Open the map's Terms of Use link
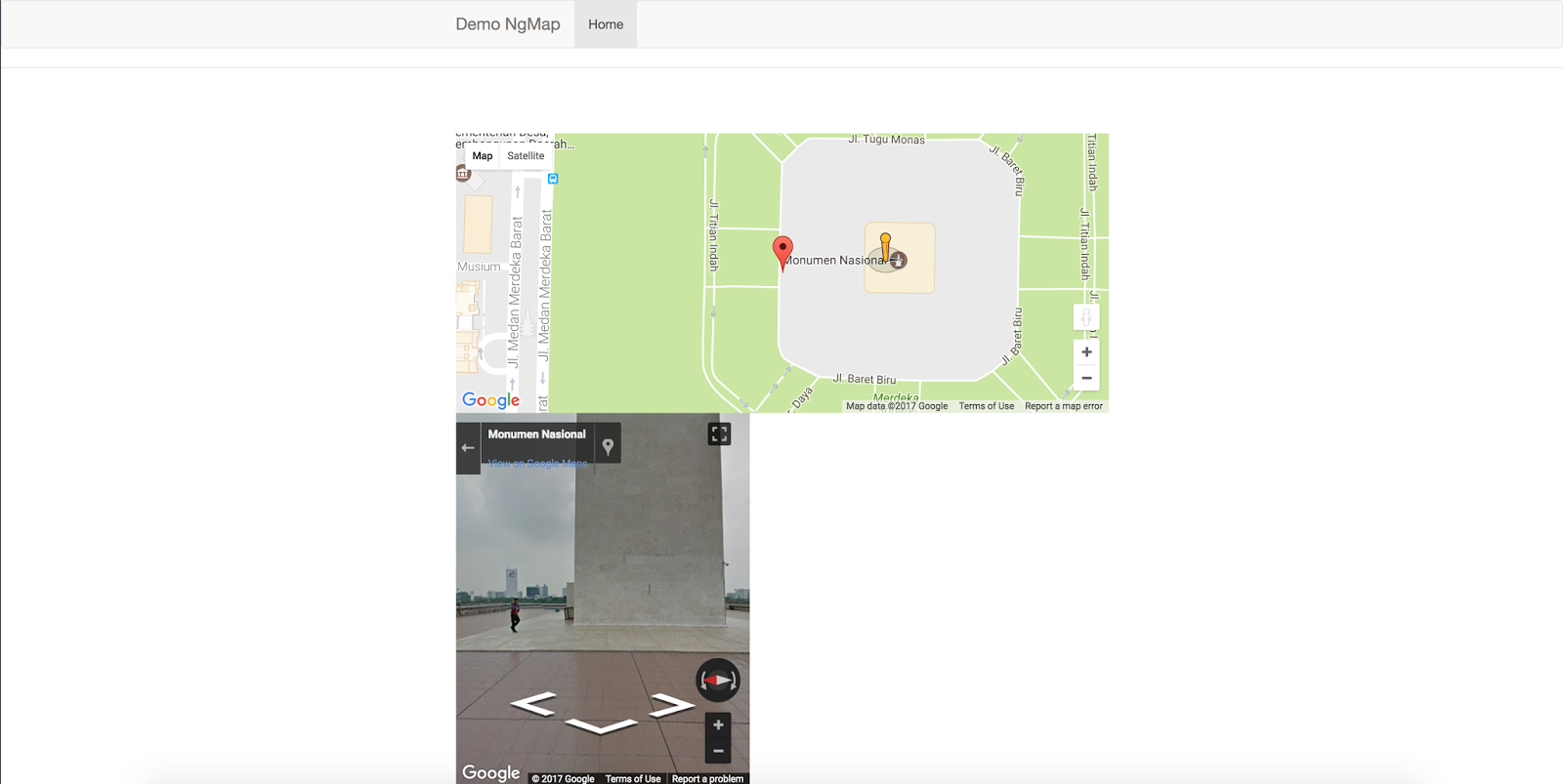This screenshot has height=784, width=1563. [x=986, y=406]
